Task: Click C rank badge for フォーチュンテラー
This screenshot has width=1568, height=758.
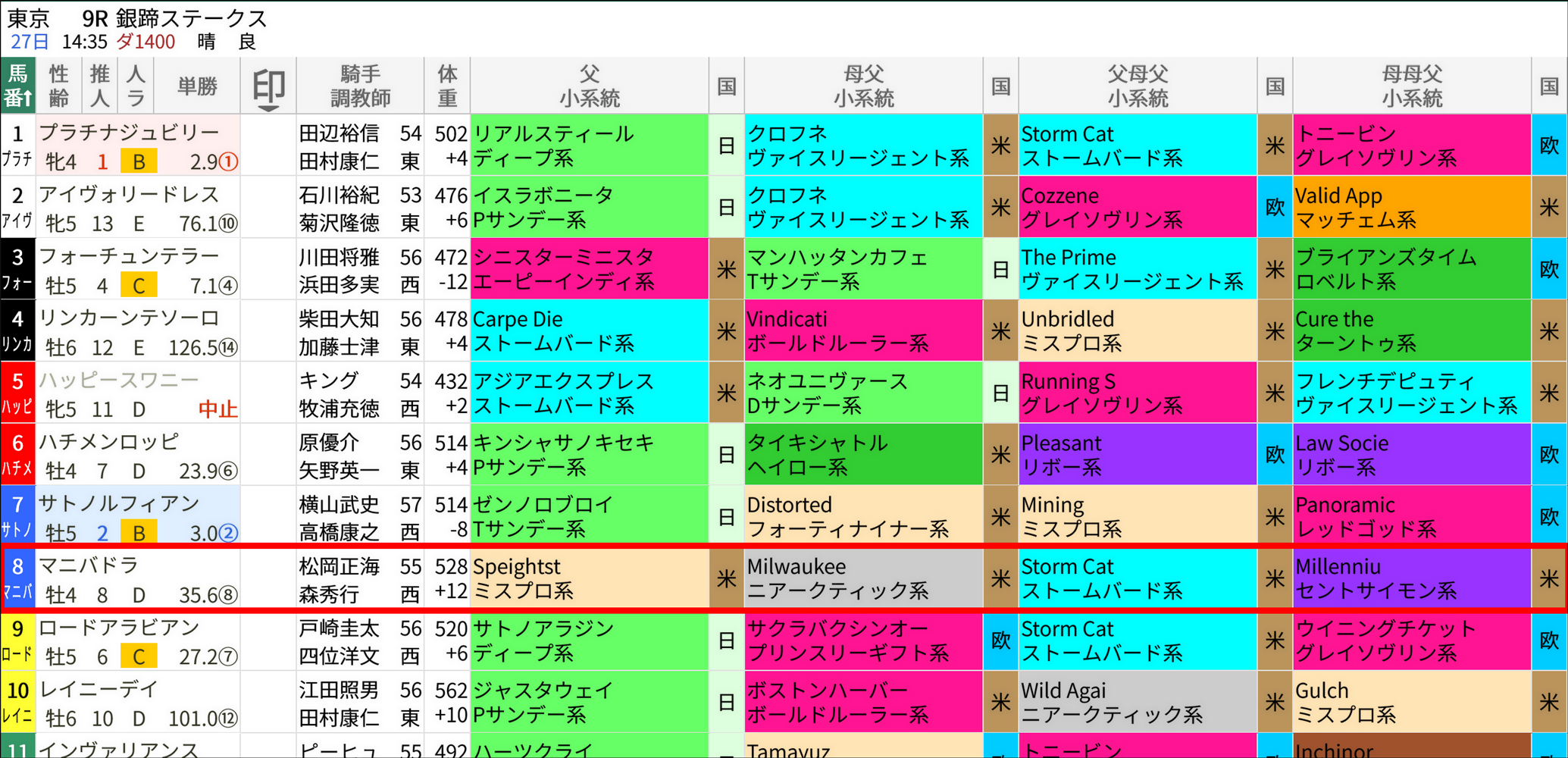Action: [139, 285]
